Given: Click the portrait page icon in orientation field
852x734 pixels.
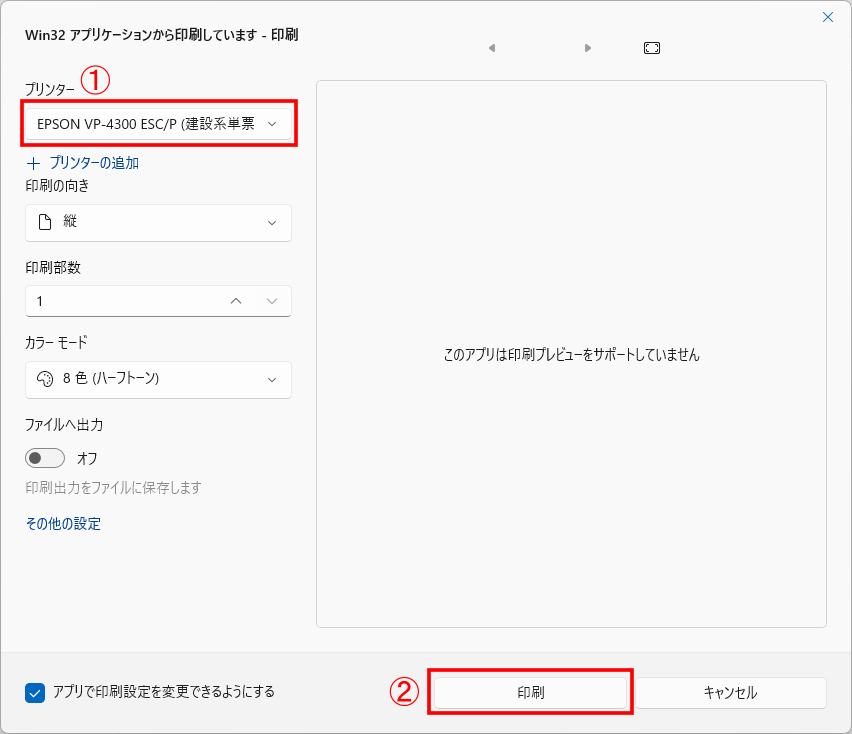Looking at the screenshot, I should [x=45, y=223].
